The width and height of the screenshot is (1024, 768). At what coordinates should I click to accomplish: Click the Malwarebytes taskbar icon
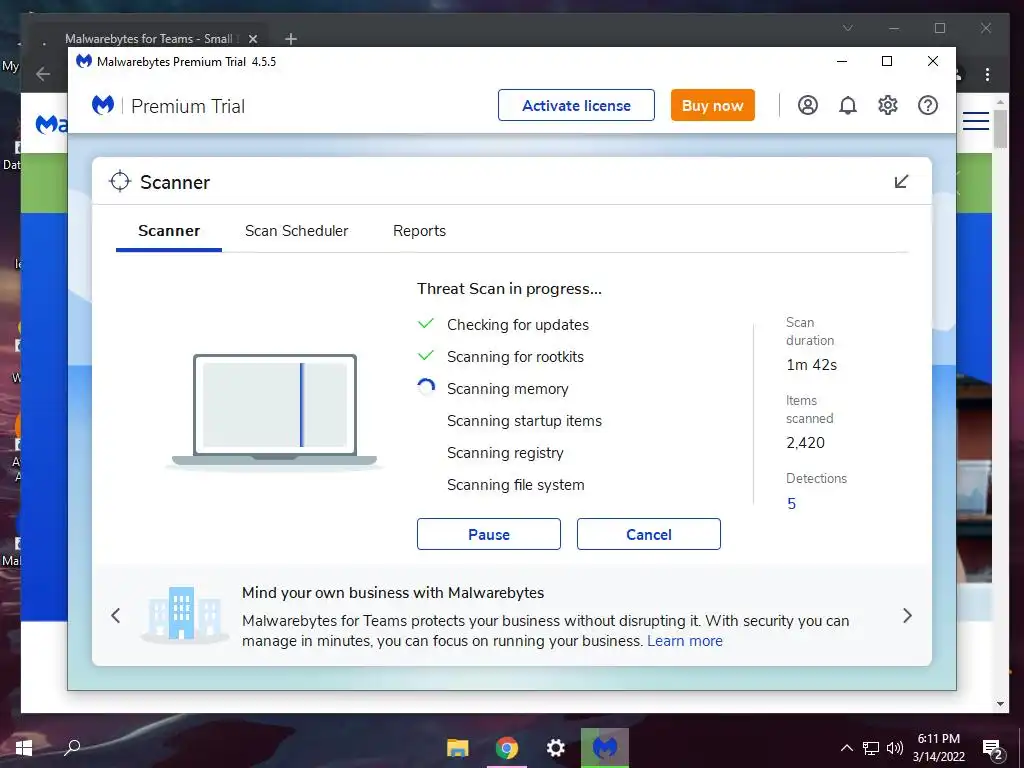click(x=605, y=747)
